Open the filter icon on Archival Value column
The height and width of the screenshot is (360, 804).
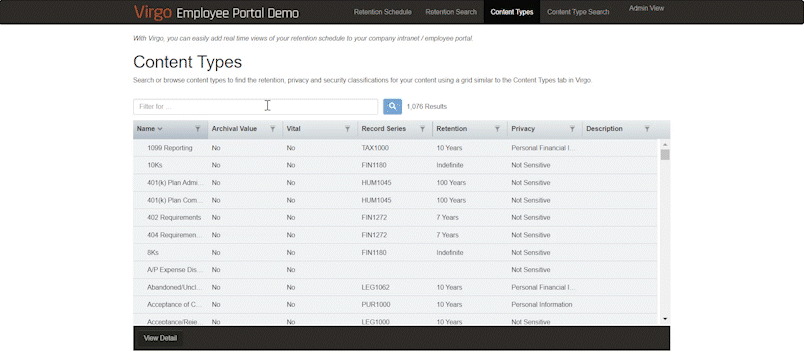click(272, 129)
